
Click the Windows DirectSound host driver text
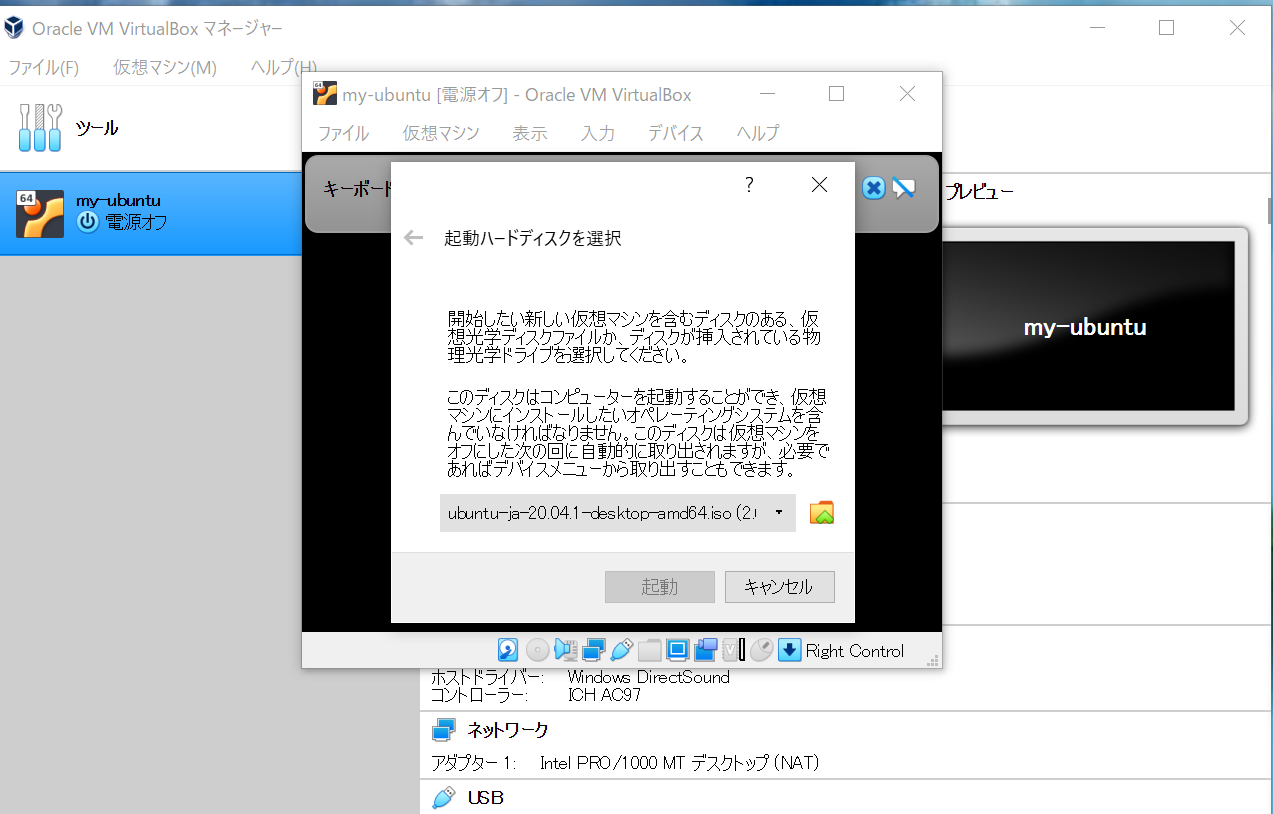point(649,677)
